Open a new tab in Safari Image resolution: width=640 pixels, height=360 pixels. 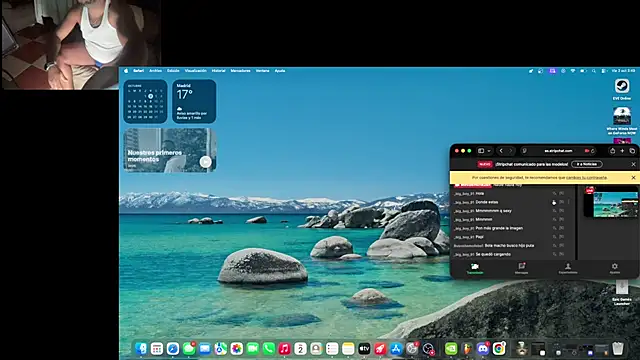point(622,151)
